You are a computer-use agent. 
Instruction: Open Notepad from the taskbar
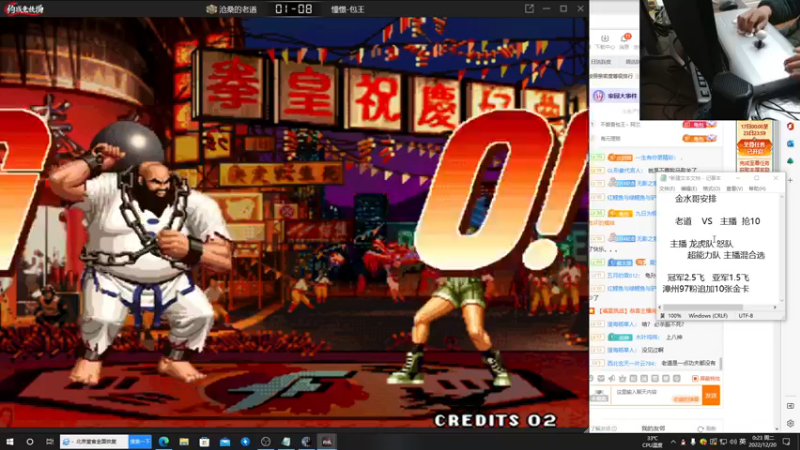click(x=286, y=441)
